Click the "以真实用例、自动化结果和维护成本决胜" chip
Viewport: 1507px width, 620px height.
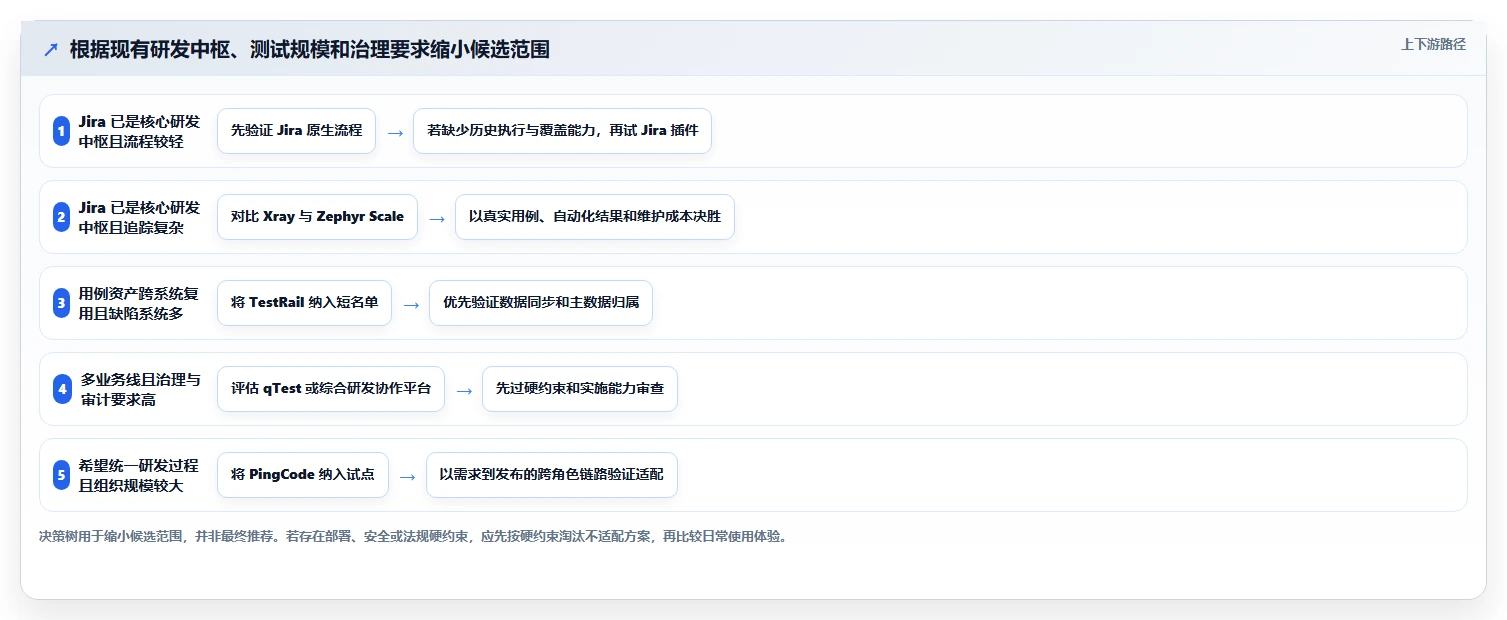(594, 217)
